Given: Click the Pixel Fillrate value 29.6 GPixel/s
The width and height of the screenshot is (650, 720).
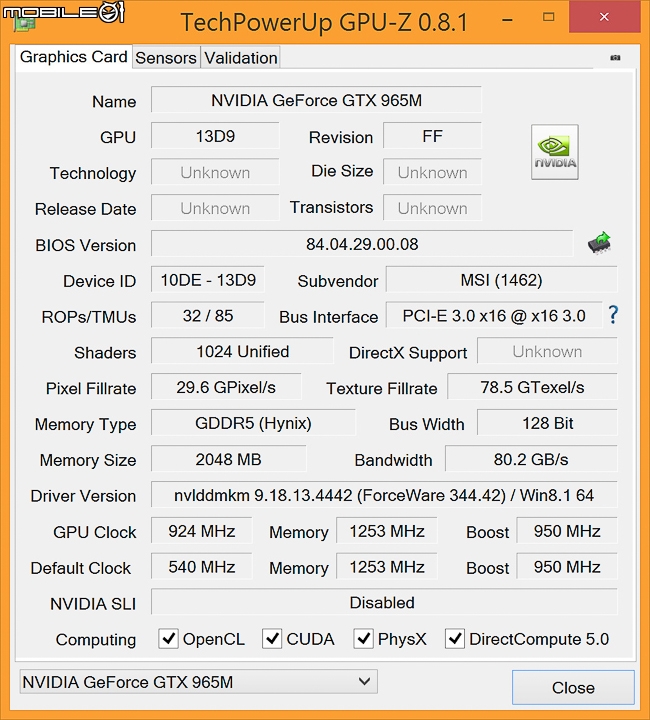Looking at the screenshot, I should 226,387.
